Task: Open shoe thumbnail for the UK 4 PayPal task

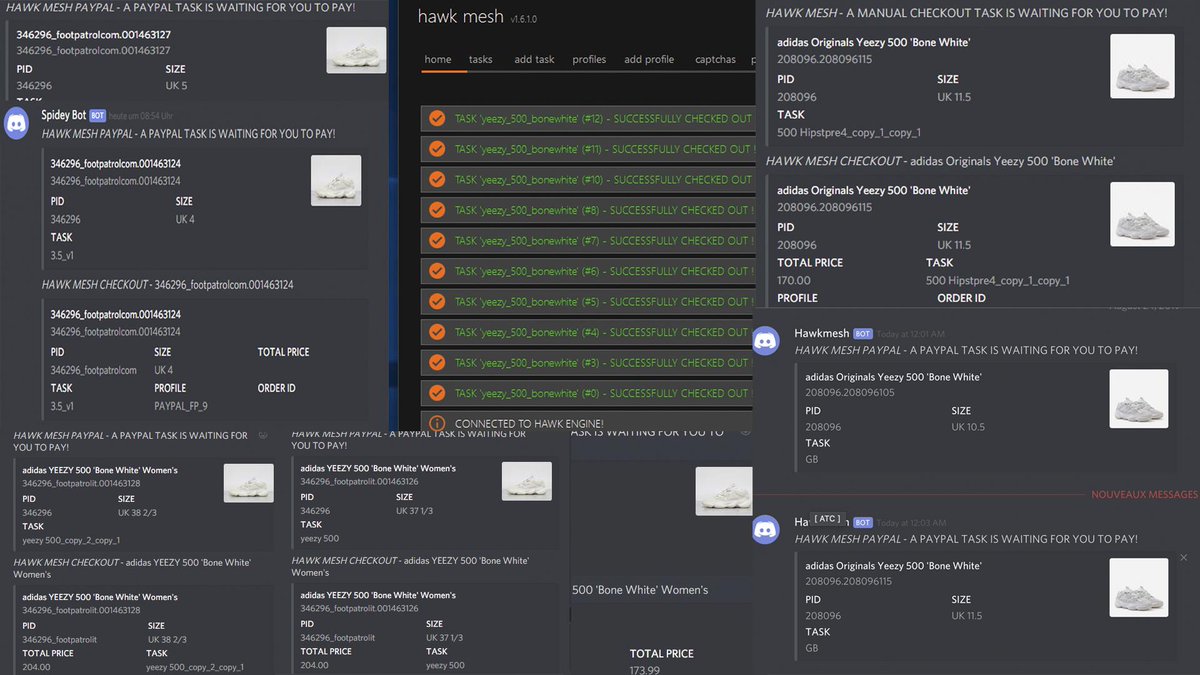Action: pos(336,181)
